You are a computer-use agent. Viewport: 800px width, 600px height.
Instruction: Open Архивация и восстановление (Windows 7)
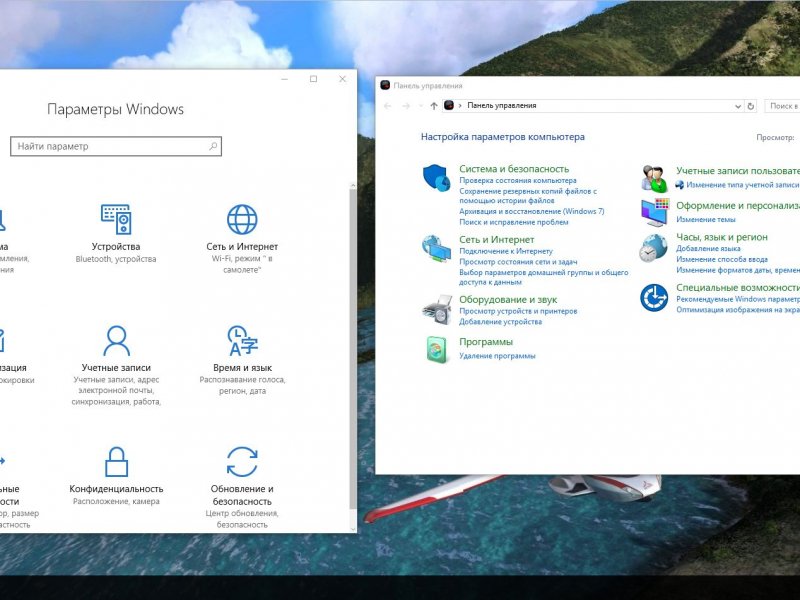tap(532, 211)
